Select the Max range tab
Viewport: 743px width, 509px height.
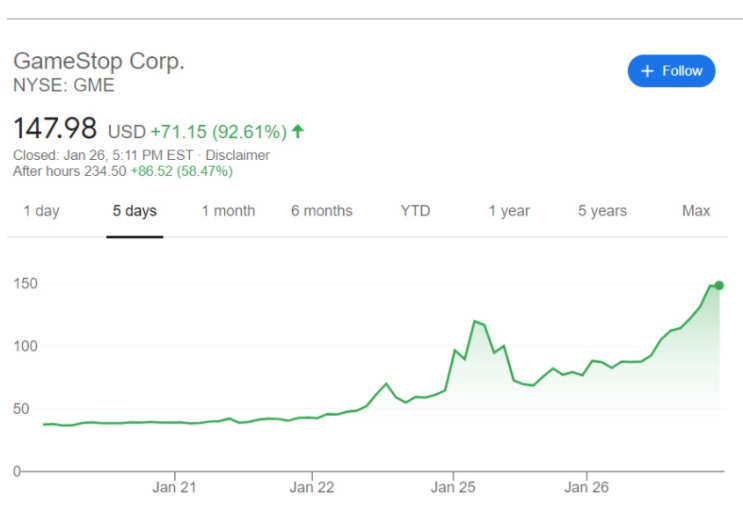pos(696,210)
